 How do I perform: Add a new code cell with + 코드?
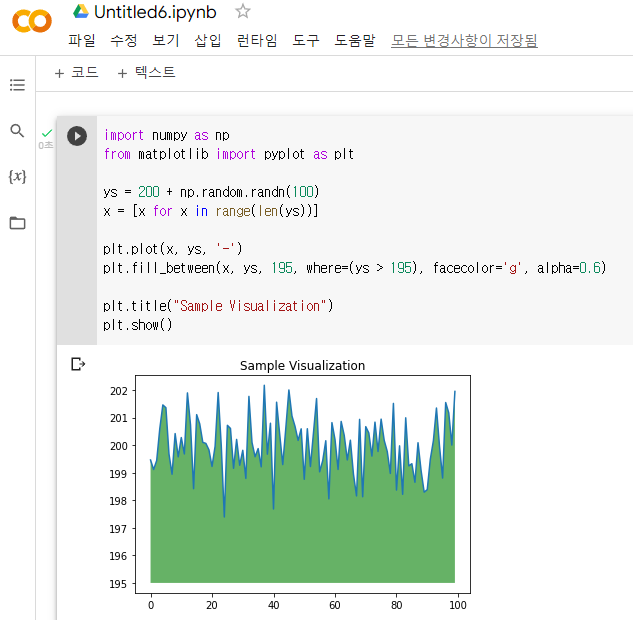point(77,73)
